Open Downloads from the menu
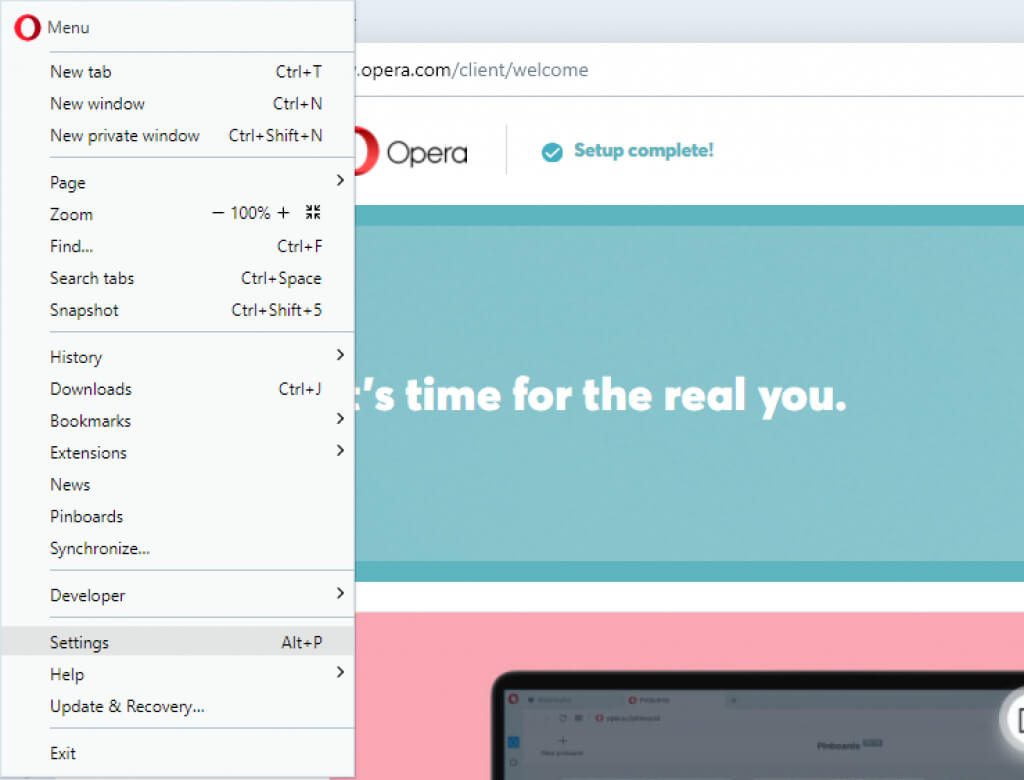The width and height of the screenshot is (1024, 780). [178, 389]
